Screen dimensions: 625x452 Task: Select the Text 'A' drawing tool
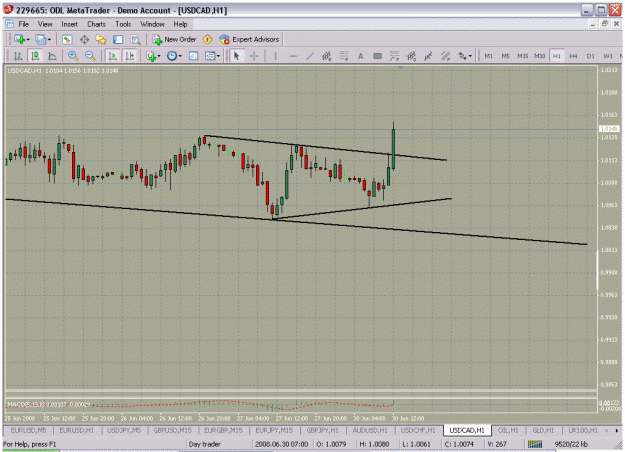[x=360, y=56]
